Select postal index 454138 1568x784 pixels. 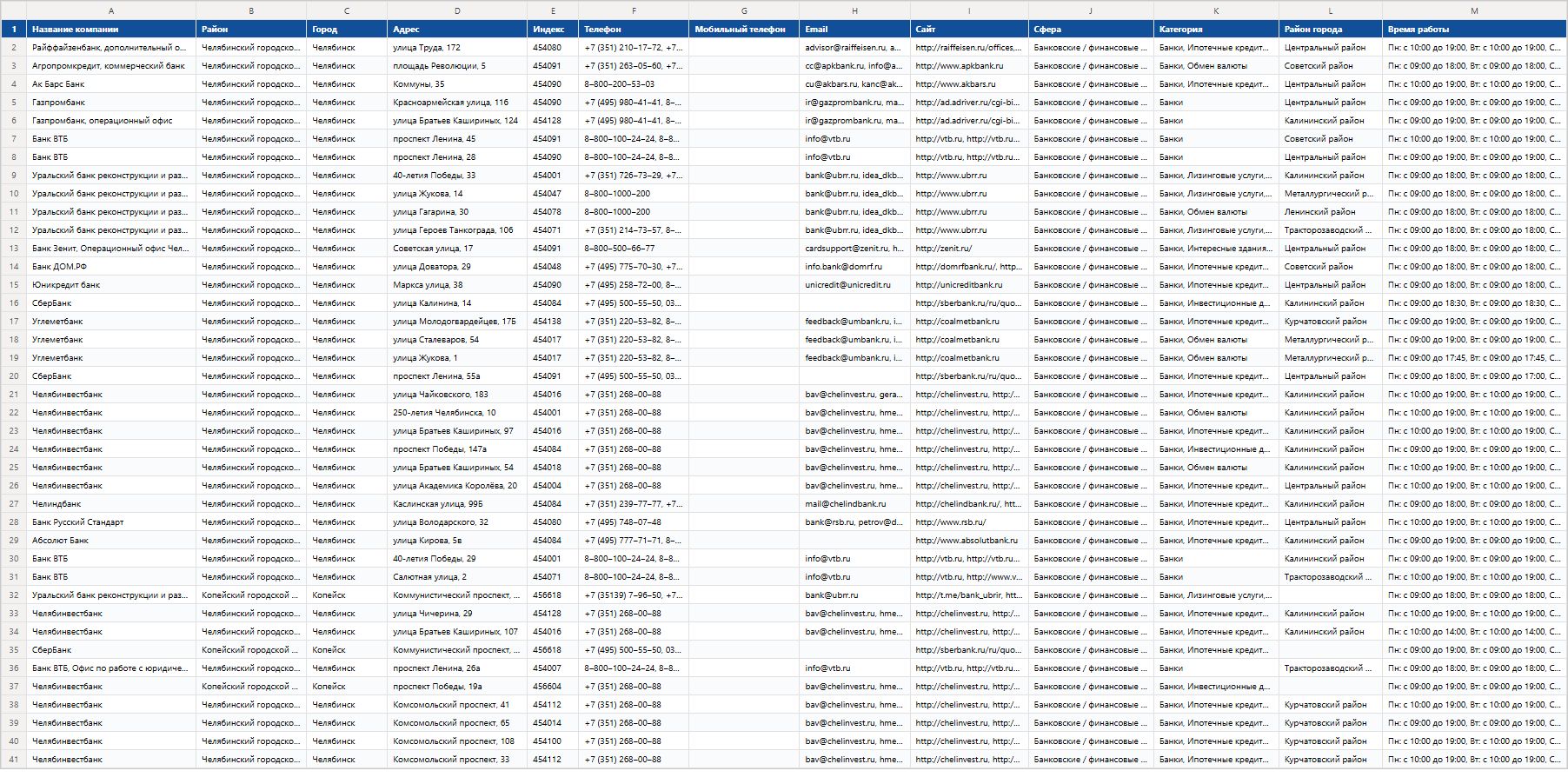tap(553, 322)
